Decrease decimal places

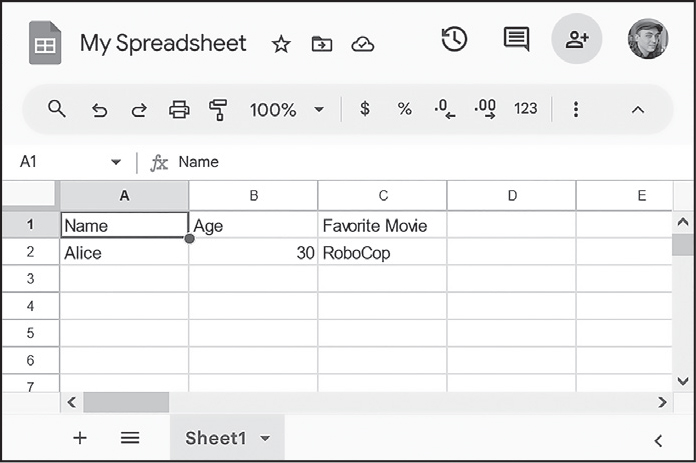click(445, 109)
